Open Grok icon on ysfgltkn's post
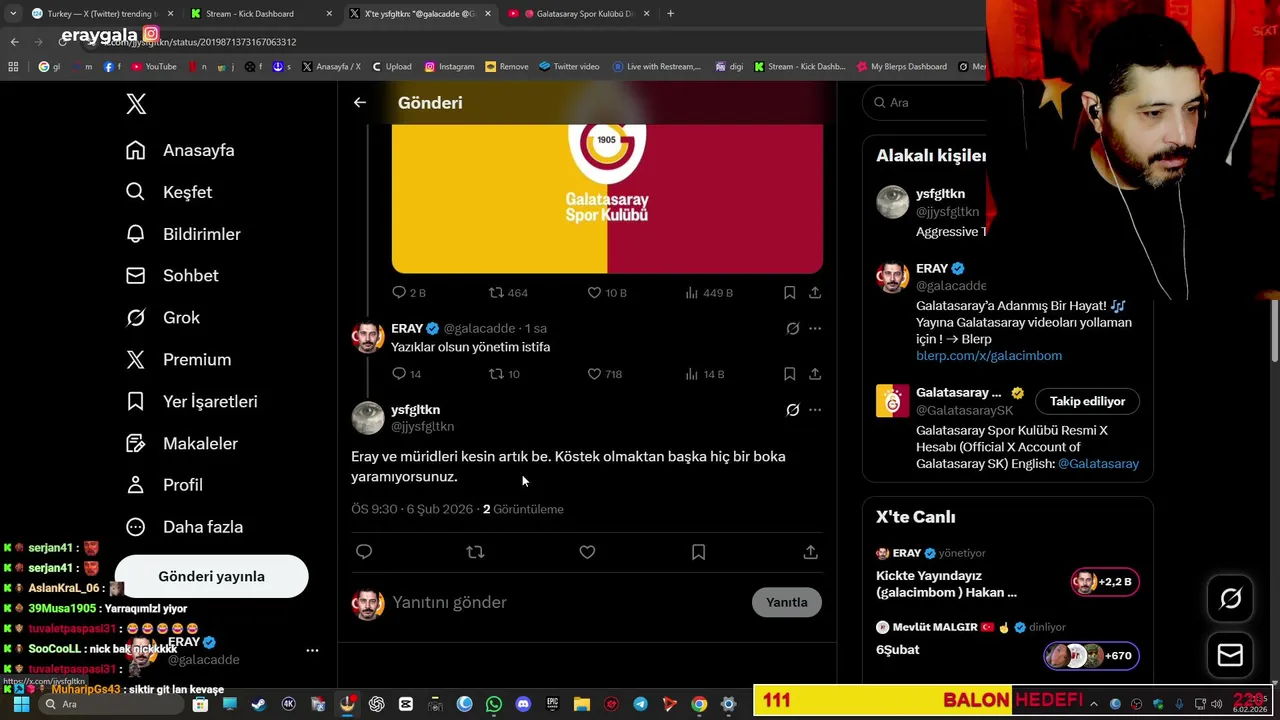 pyautogui.click(x=792, y=410)
